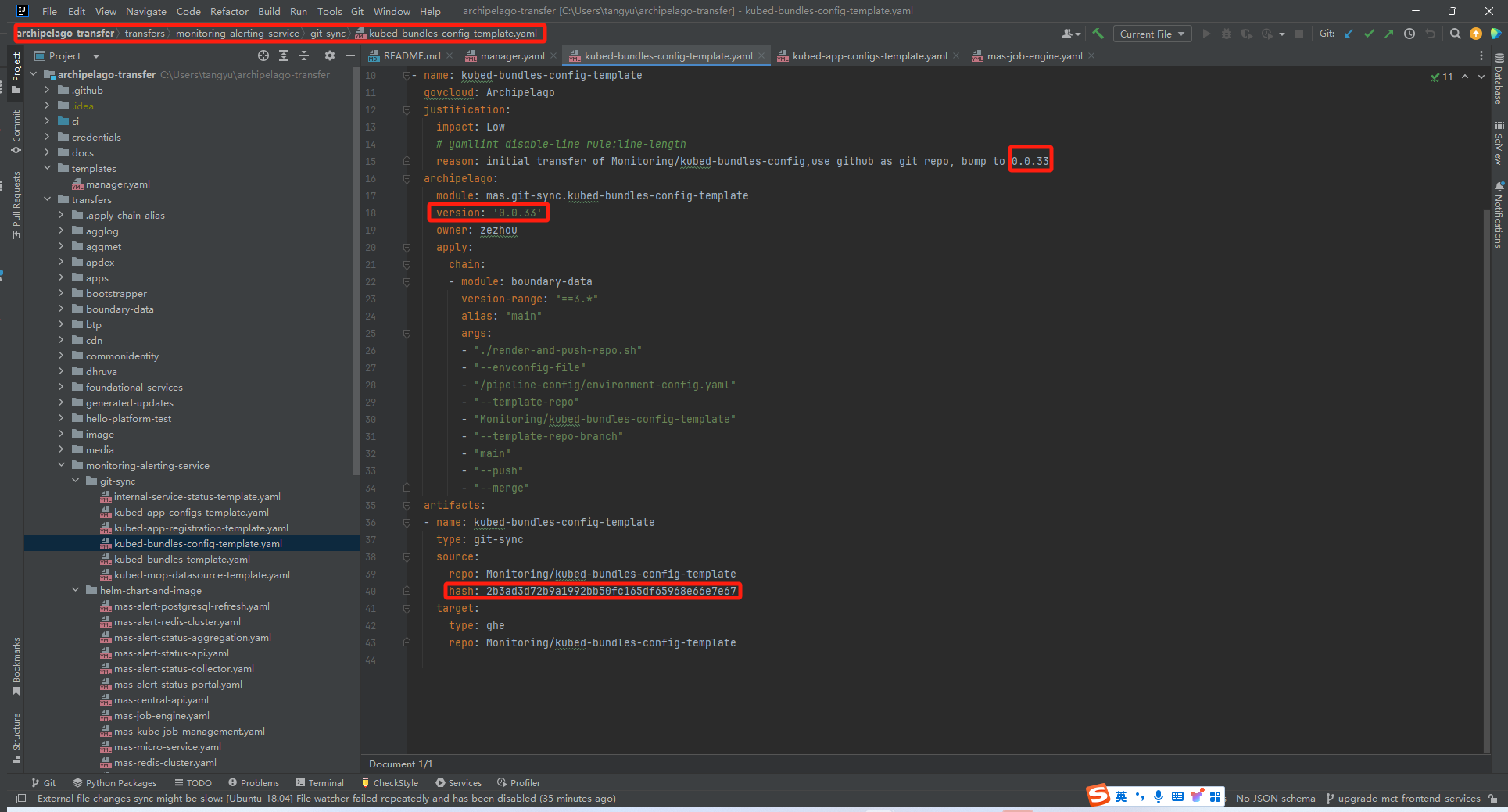This screenshot has height=812, width=1508.
Task: Open the Python Packages tool window
Action: click(x=115, y=782)
